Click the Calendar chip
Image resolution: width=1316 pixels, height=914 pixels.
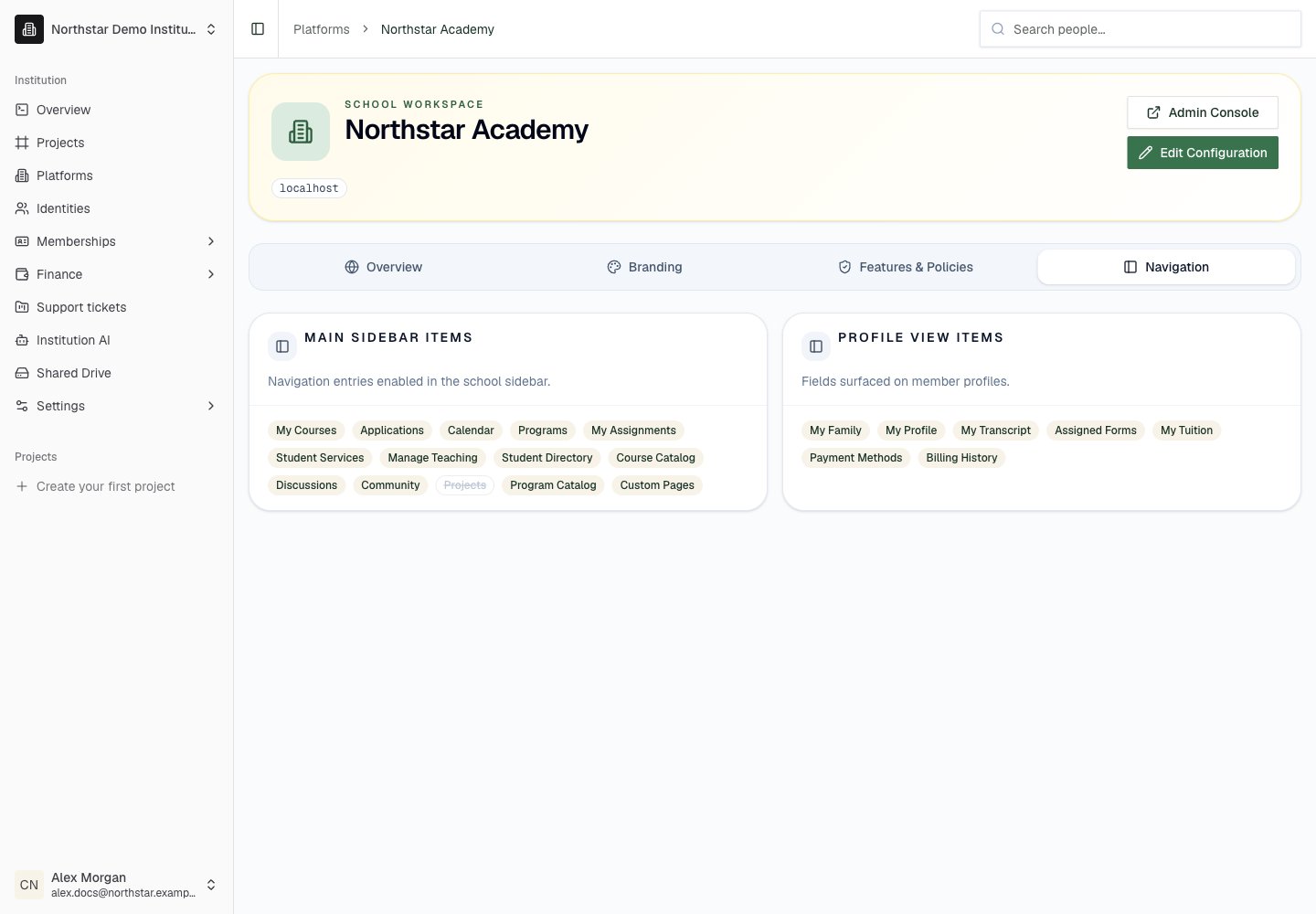pyautogui.click(x=471, y=430)
